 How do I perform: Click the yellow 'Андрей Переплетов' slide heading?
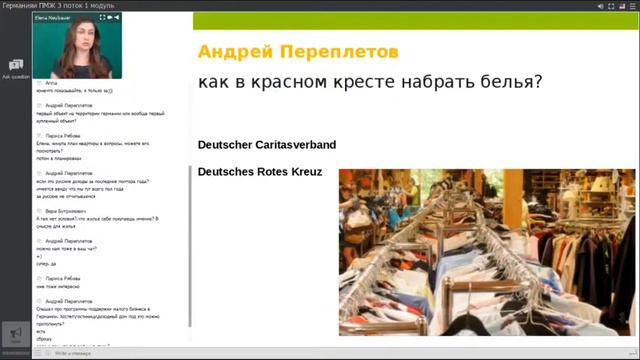point(298,52)
